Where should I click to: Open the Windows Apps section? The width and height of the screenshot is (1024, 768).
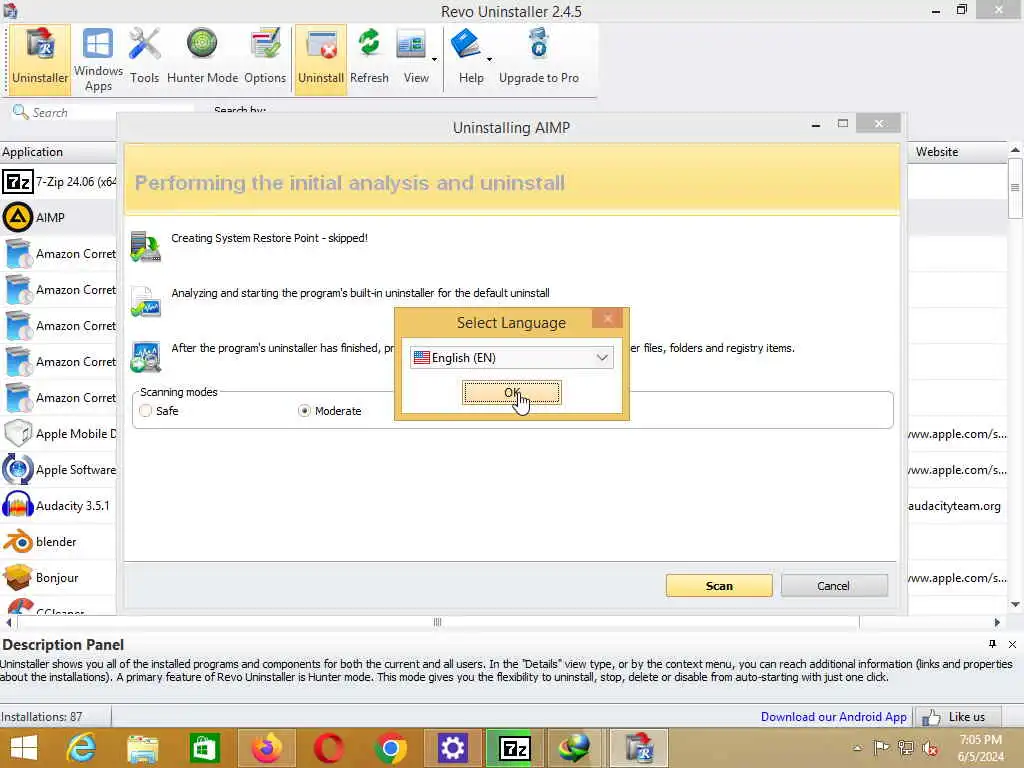point(98,59)
